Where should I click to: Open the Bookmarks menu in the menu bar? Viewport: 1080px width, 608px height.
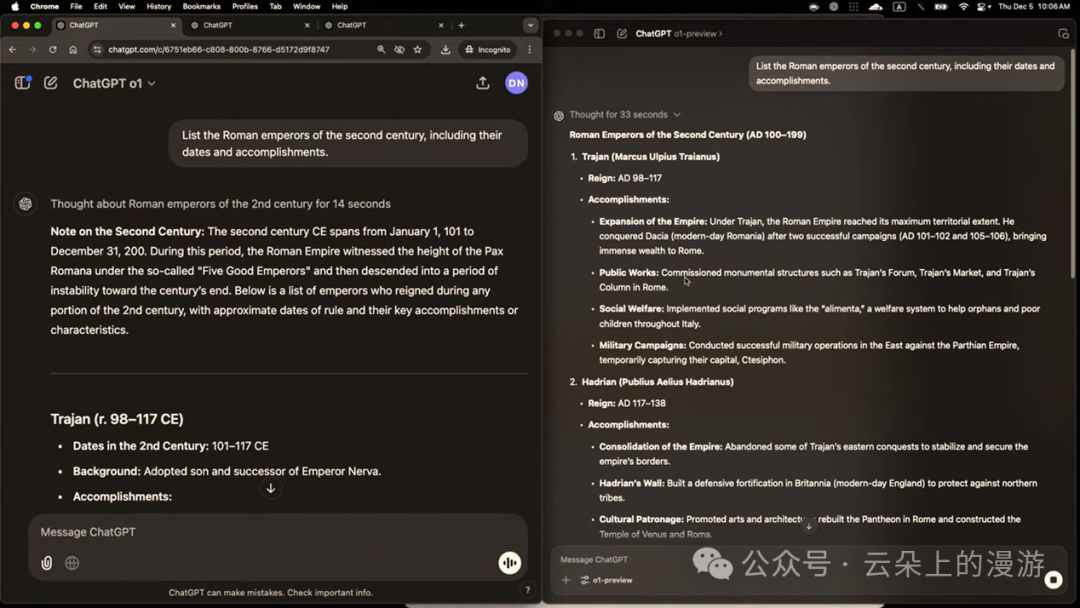(x=201, y=6)
